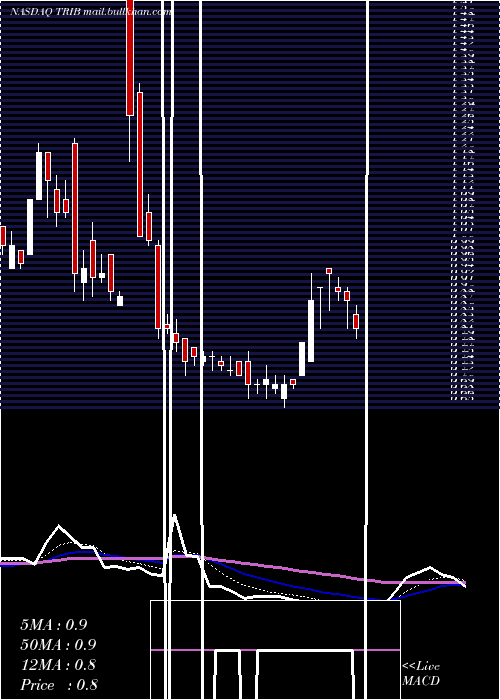Click the 12MA : 0.8 value
Screen dimensions: 500x700
pyautogui.click(x=58, y=665)
